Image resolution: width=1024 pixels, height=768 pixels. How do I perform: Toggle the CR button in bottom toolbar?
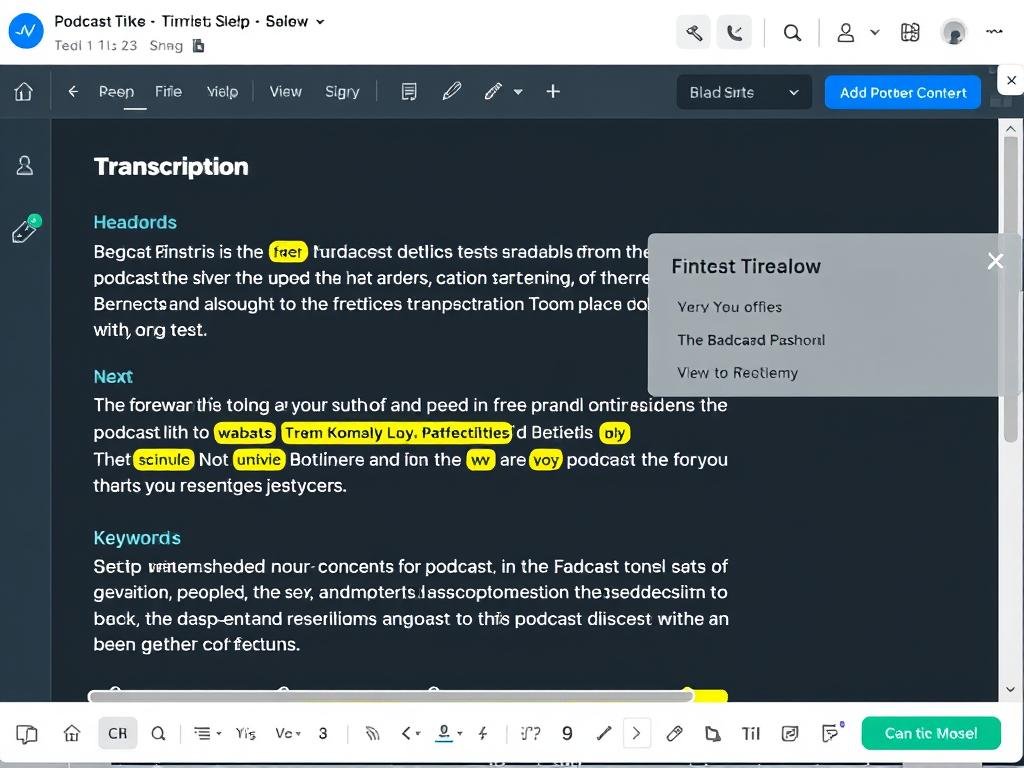pyautogui.click(x=118, y=733)
